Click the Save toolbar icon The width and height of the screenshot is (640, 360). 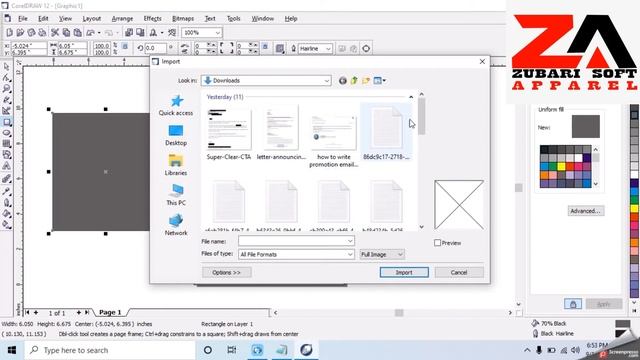pos(31,33)
